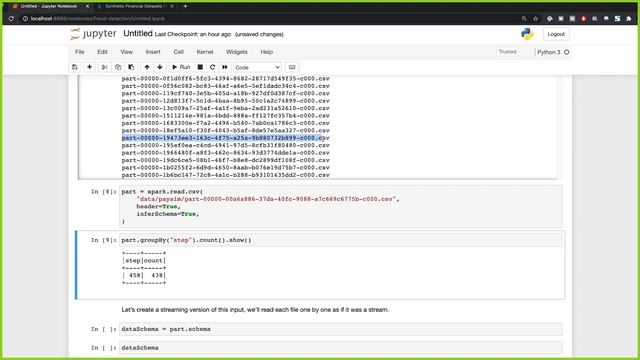Click the part.groupBy code cell In [9]
The height and width of the screenshot is (360, 640).
click(x=340, y=240)
